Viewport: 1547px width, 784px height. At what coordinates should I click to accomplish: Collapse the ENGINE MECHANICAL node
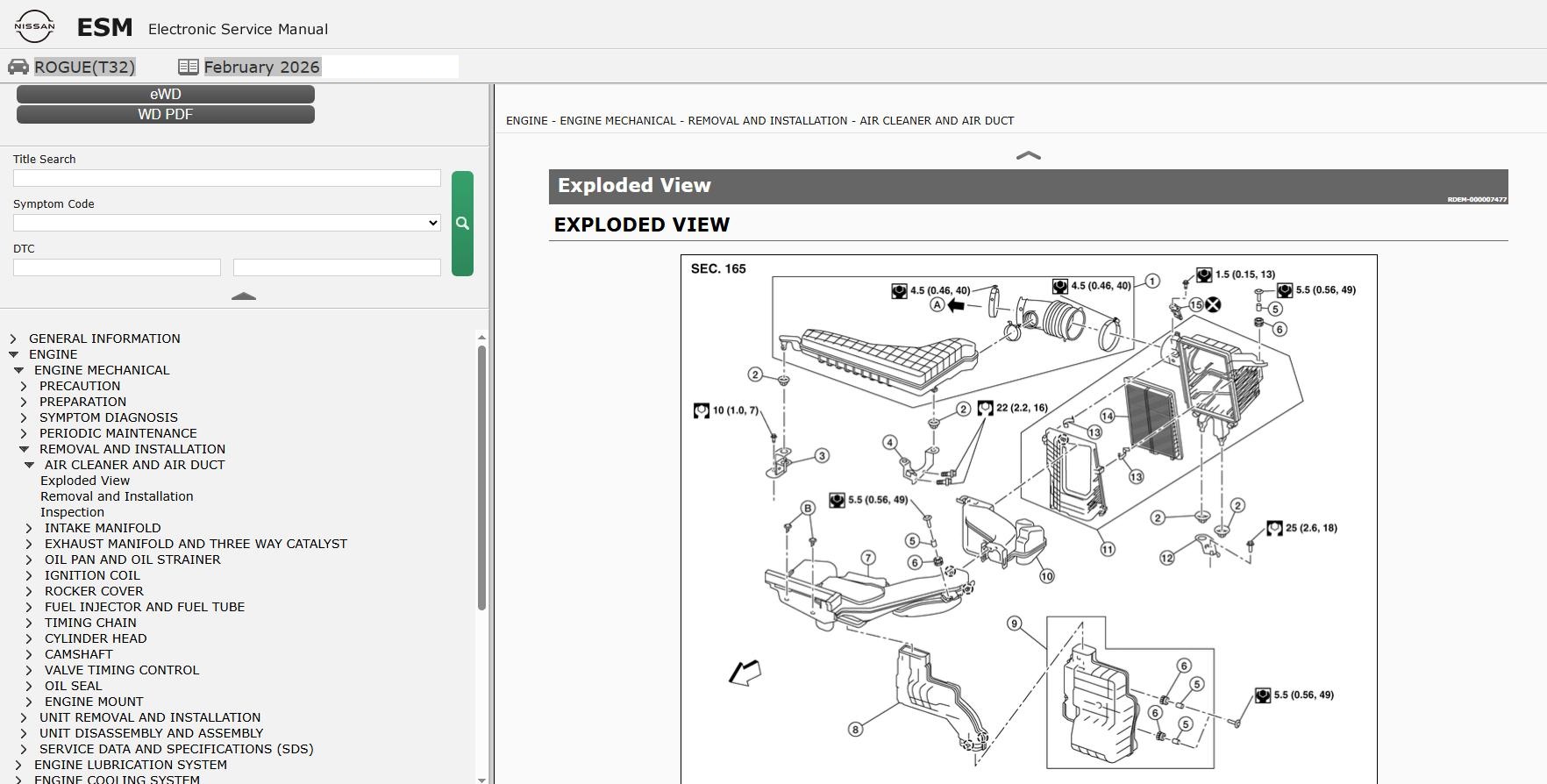coord(18,370)
